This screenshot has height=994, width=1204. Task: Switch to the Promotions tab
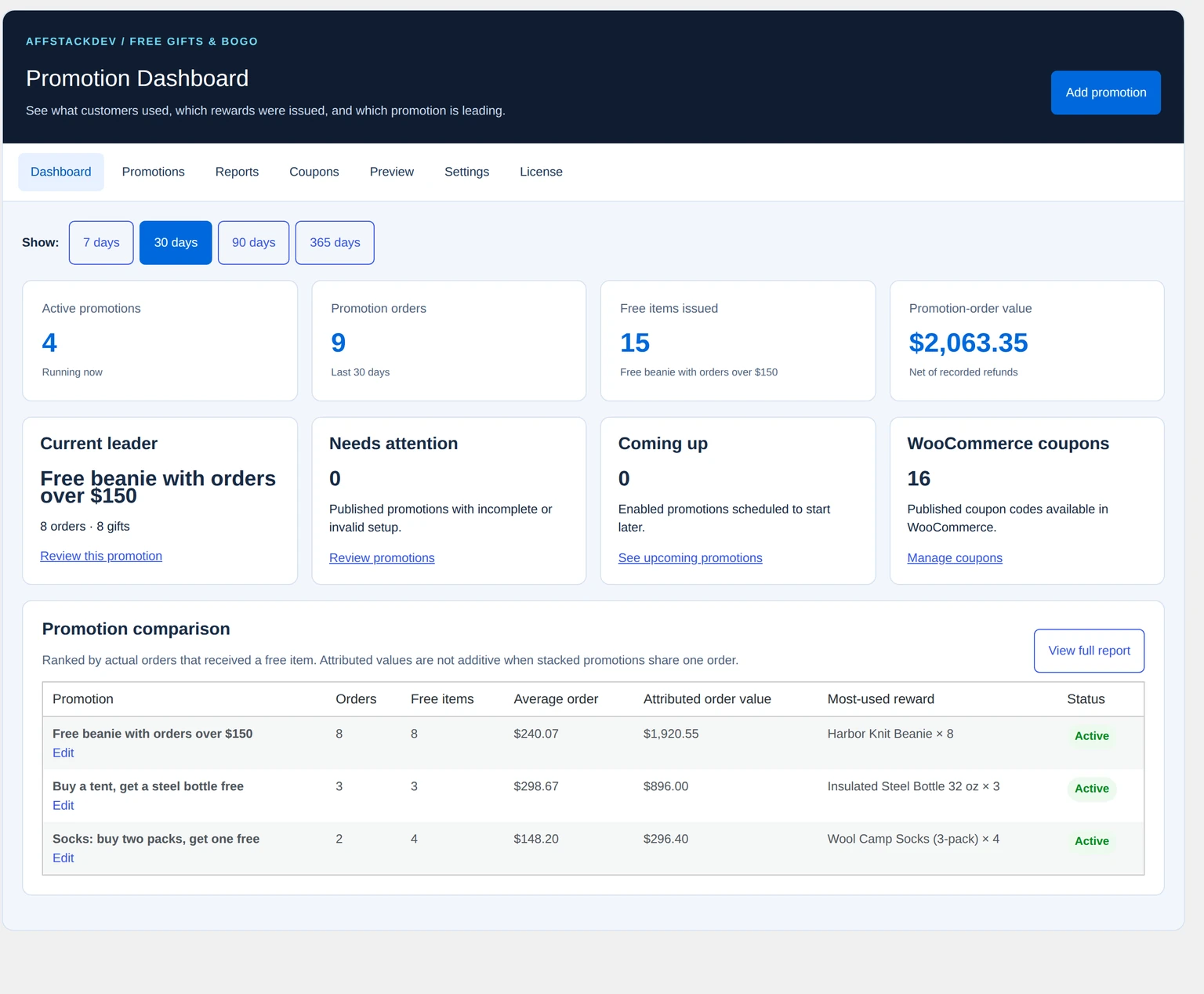pyautogui.click(x=153, y=172)
